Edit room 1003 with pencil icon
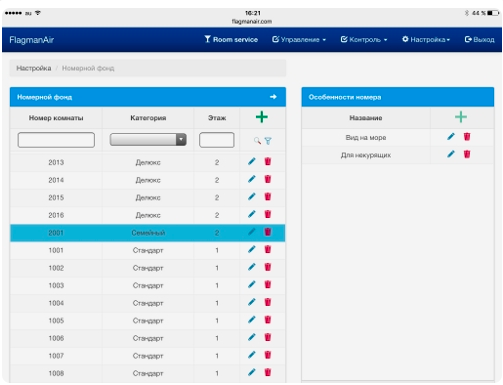Viewport: 503px width, 385px height. click(x=252, y=285)
